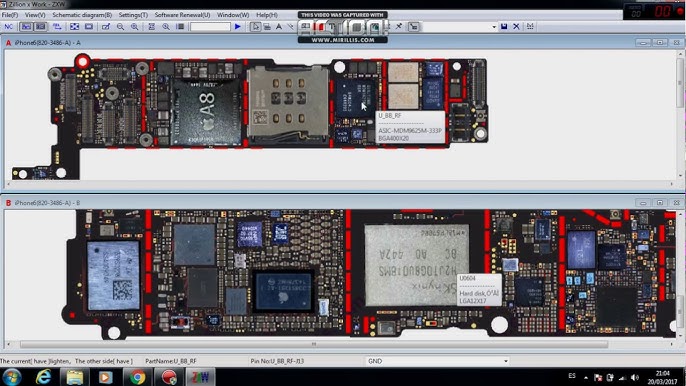Open the View(V) menu

pyautogui.click(x=35, y=15)
